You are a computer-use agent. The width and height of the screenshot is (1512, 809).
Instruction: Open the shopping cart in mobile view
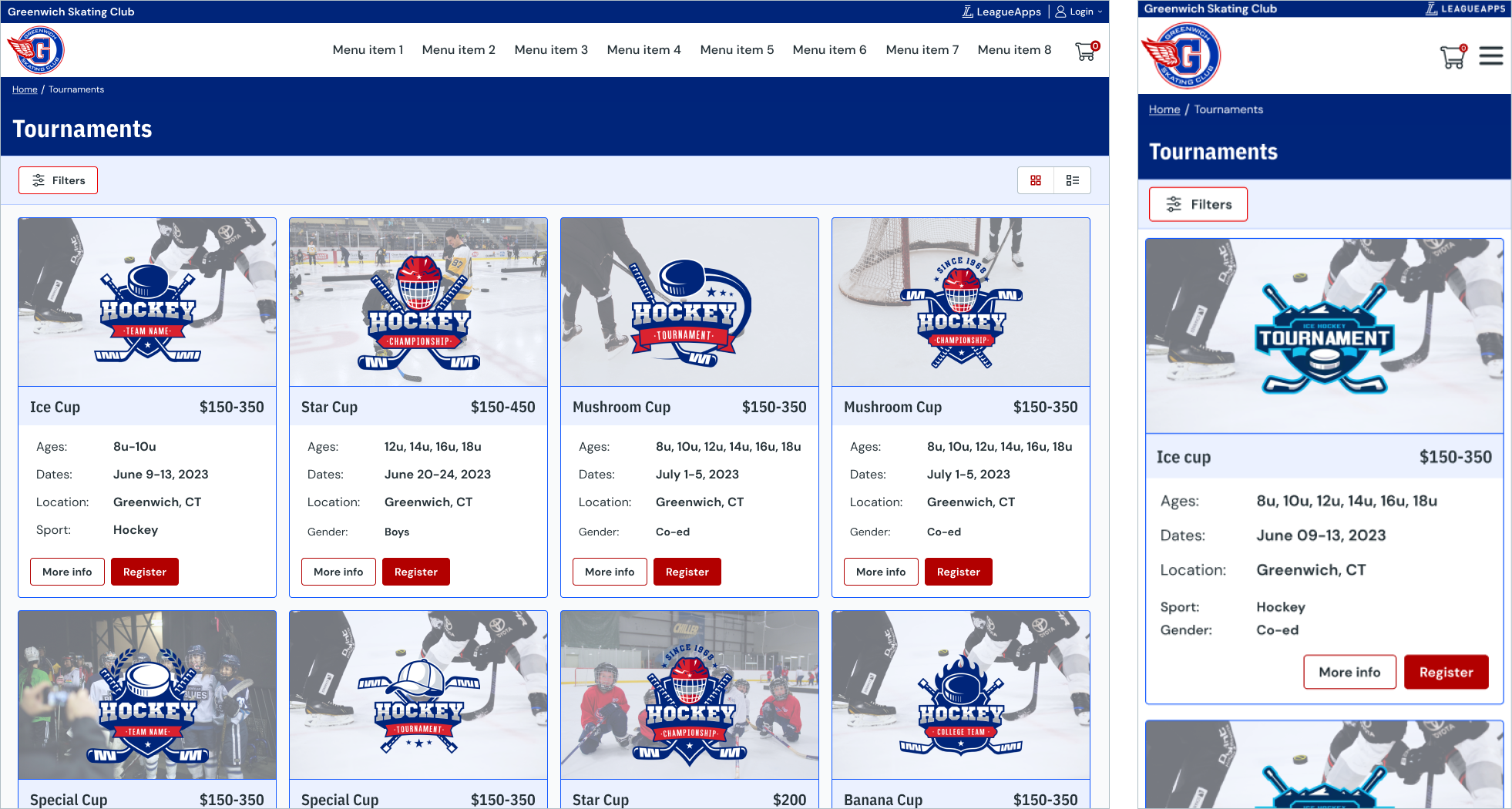pos(1453,56)
